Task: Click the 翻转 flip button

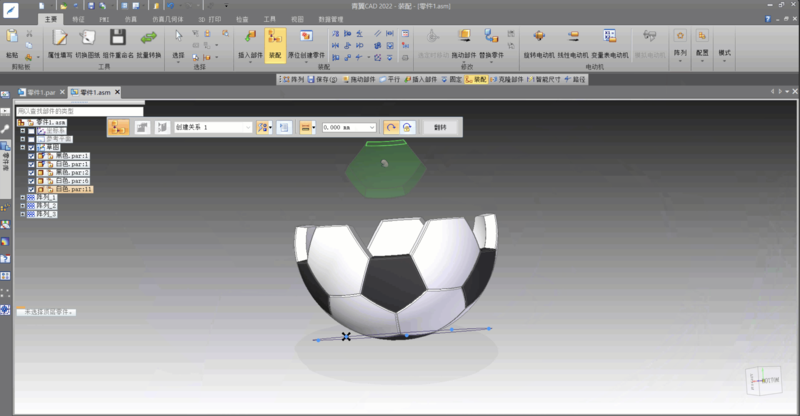Action: pyautogui.click(x=441, y=128)
